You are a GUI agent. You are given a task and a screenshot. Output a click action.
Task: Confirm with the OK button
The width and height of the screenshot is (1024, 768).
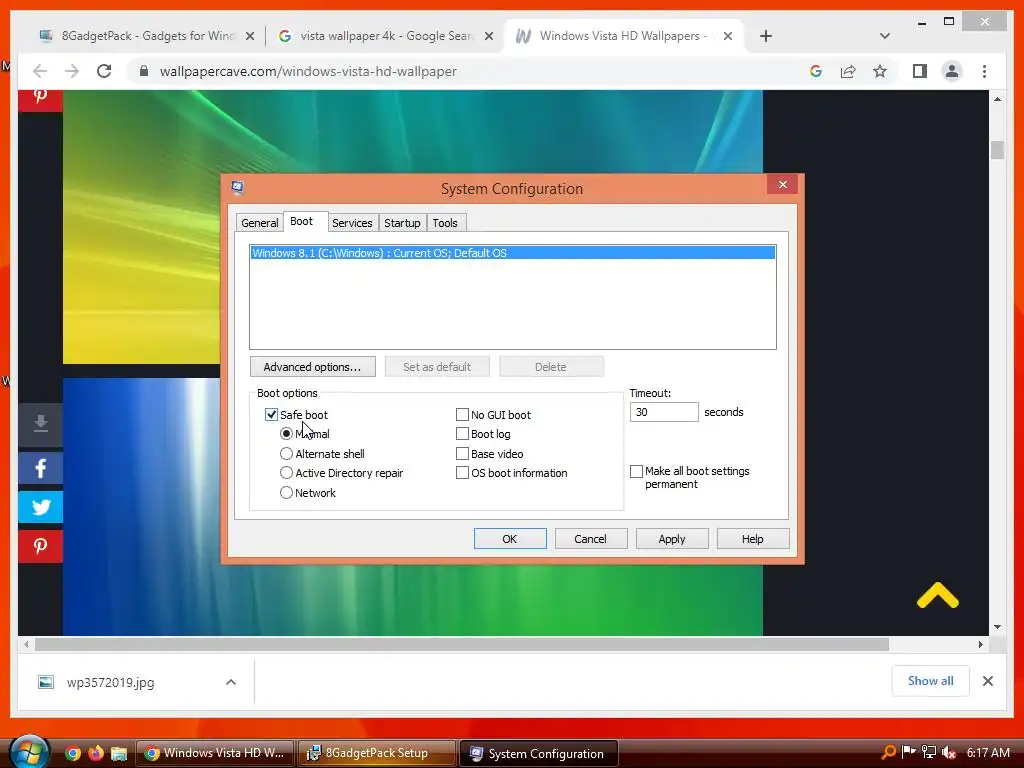[x=510, y=539]
